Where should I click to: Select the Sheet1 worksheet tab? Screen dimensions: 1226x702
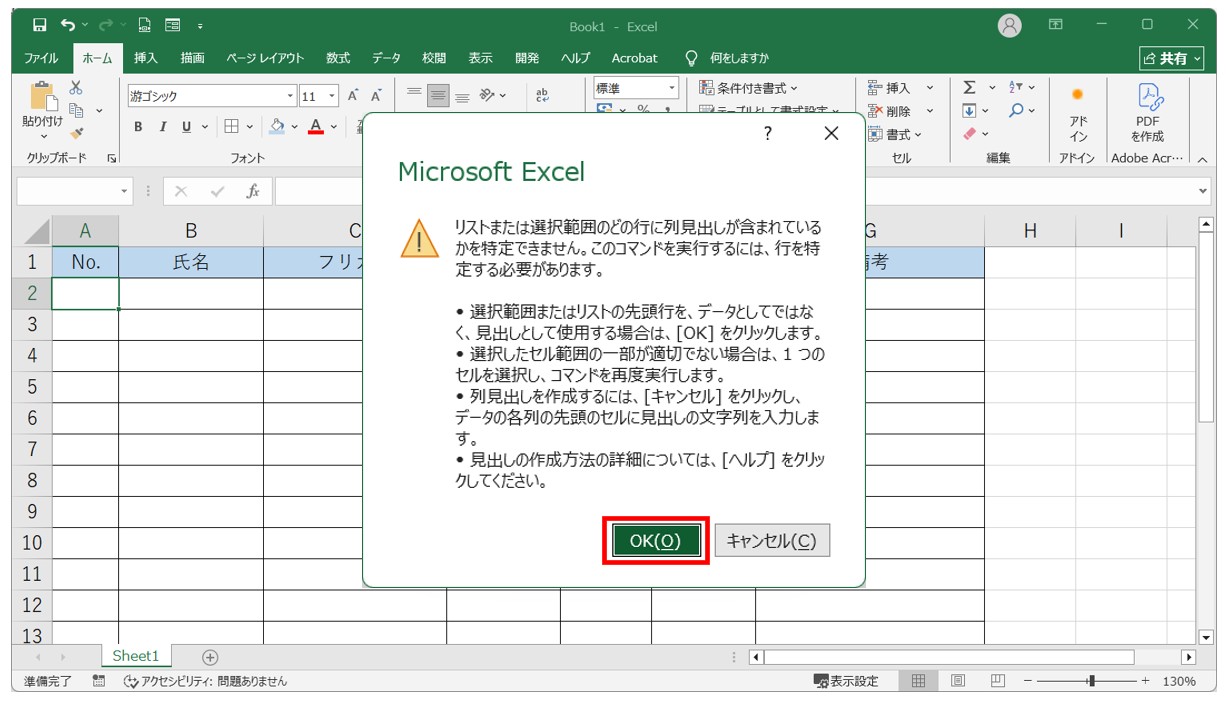click(135, 656)
